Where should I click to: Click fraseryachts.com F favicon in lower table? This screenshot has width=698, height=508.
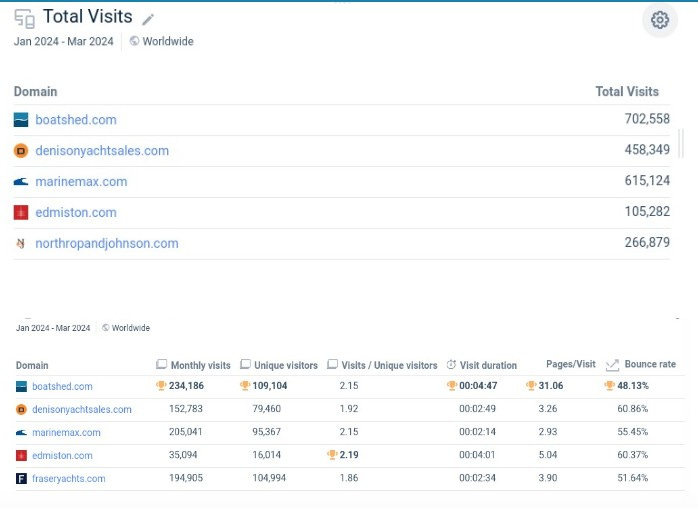click(x=21, y=479)
